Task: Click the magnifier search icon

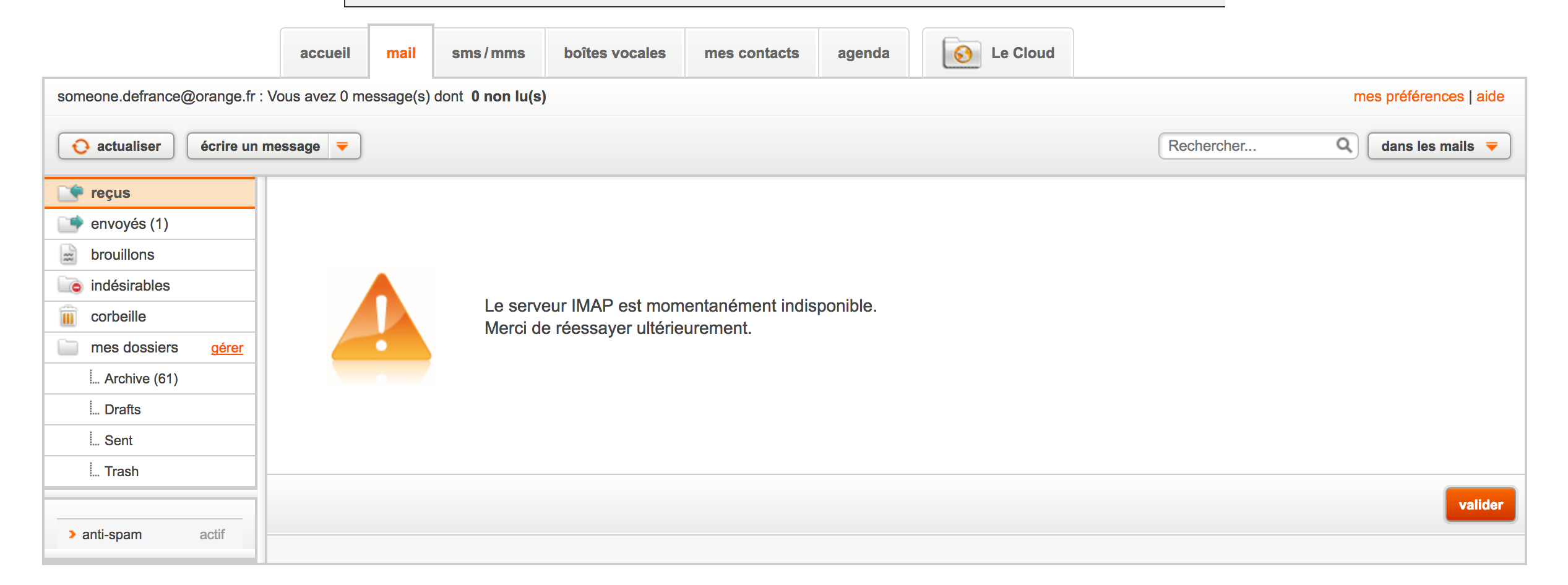Action: 1343,146
